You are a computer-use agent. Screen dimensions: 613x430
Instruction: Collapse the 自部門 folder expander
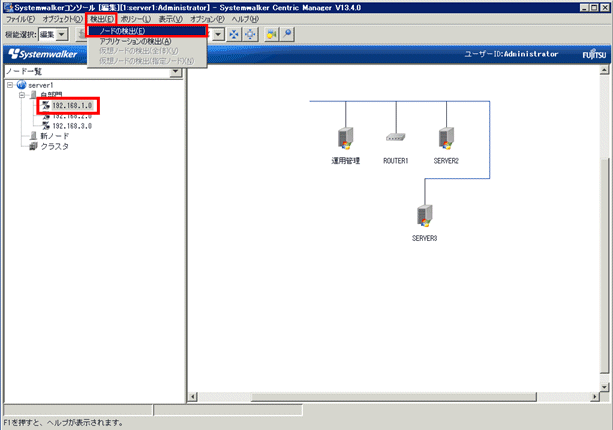pyautogui.click(x=21, y=95)
